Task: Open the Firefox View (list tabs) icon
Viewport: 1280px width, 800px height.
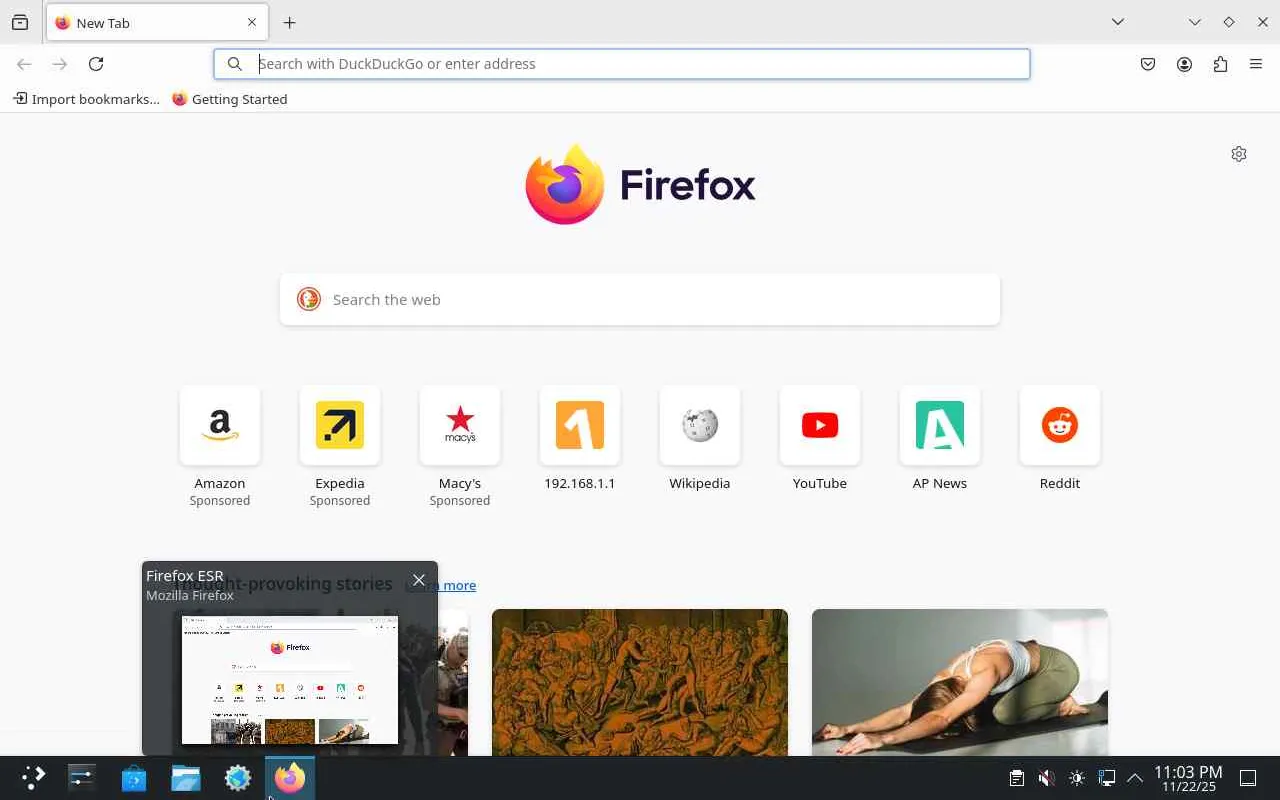Action: pos(20,22)
